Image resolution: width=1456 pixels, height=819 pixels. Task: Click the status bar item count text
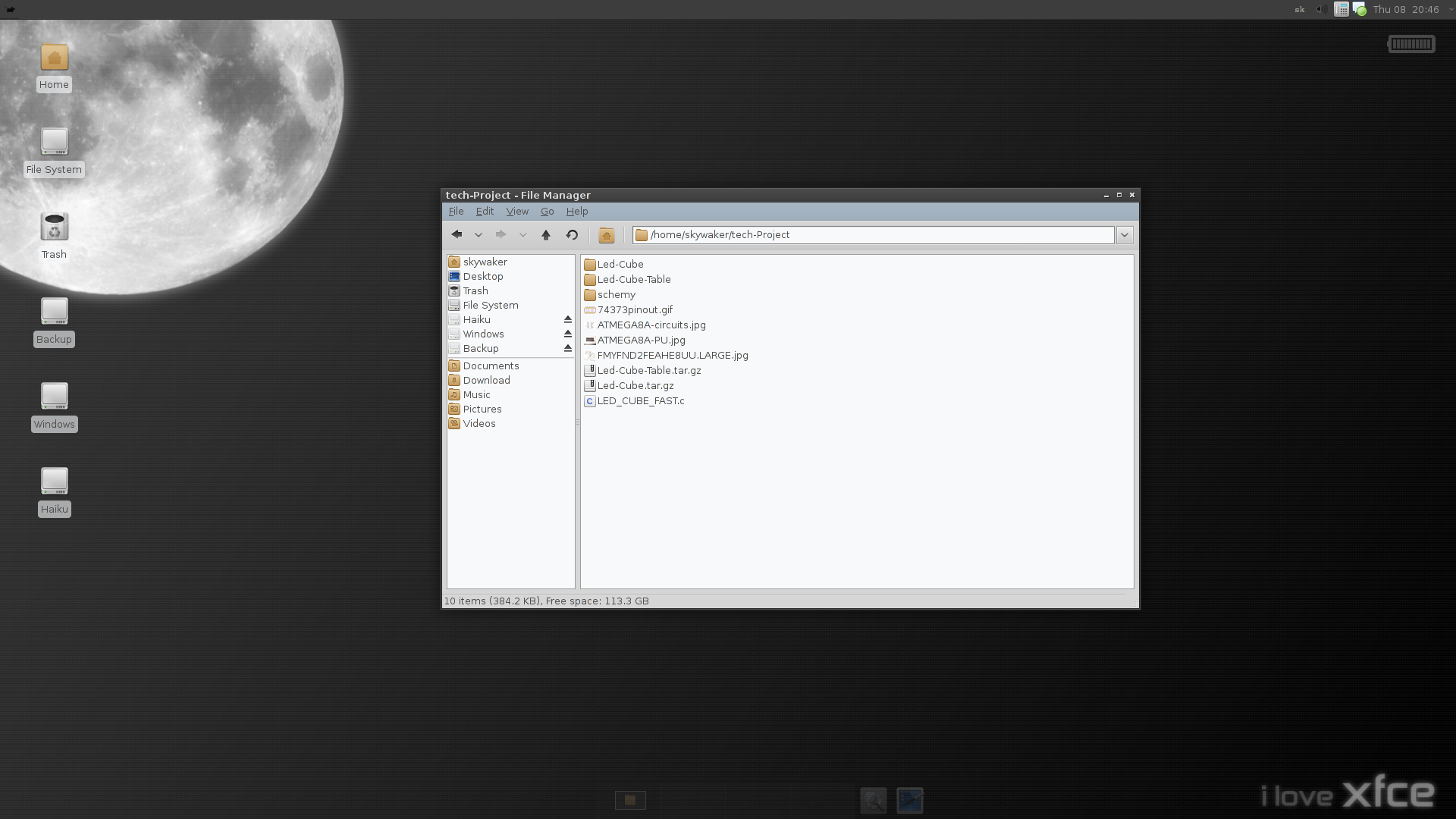(546, 601)
